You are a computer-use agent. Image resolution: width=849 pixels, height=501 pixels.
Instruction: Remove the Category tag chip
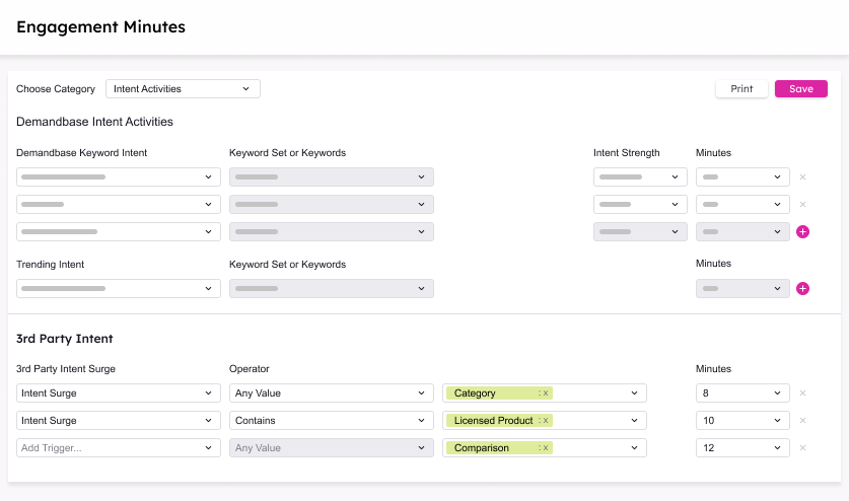pyautogui.click(x=545, y=393)
